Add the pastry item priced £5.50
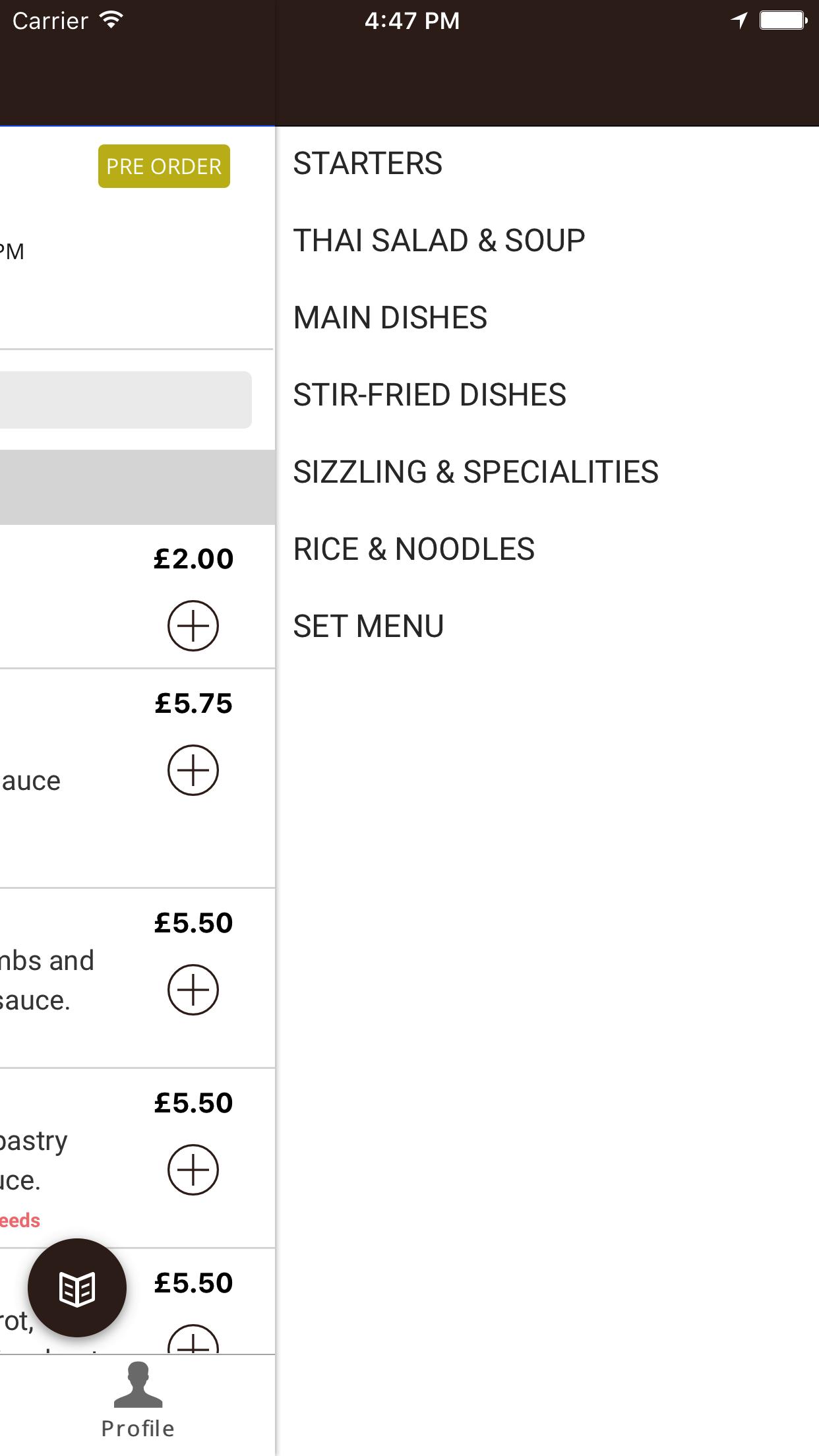Screen dimensions: 819x1456 tap(193, 1170)
